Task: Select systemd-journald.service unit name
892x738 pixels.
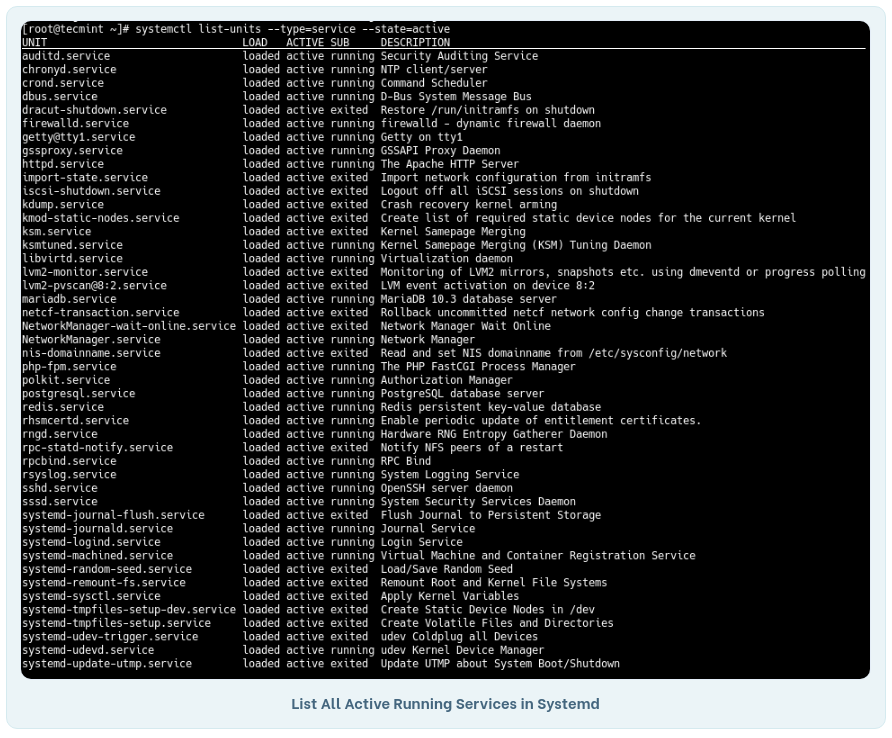Action: 97,529
